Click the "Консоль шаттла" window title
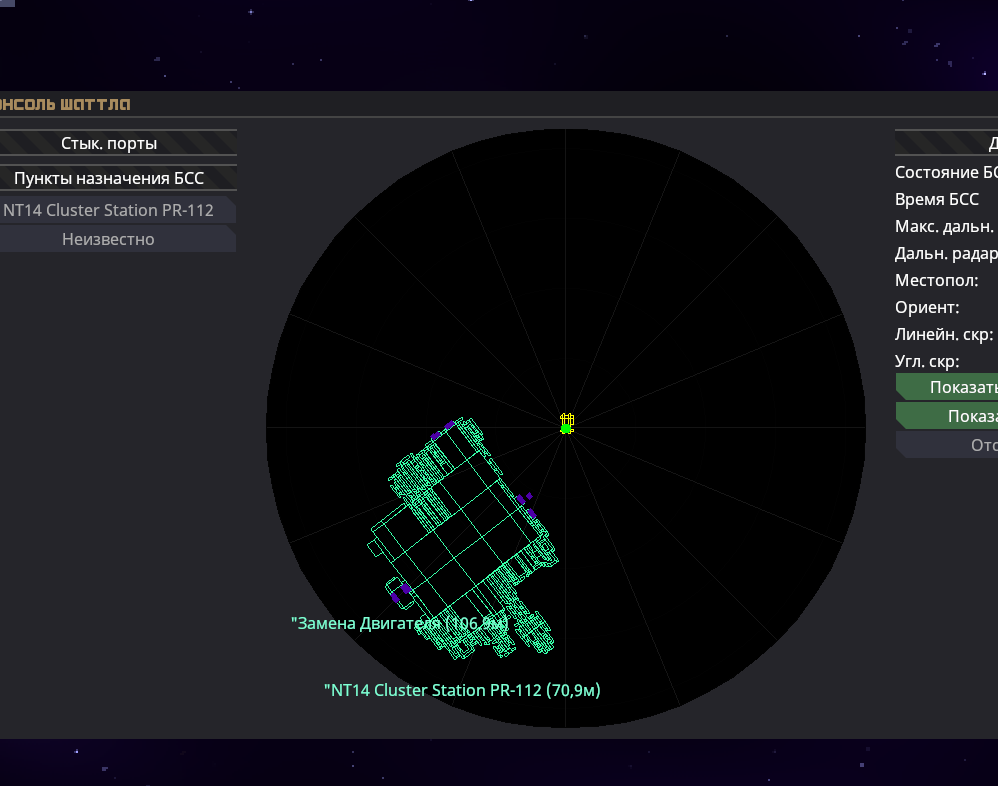The height and width of the screenshot is (786, 998). pyautogui.click(x=66, y=104)
